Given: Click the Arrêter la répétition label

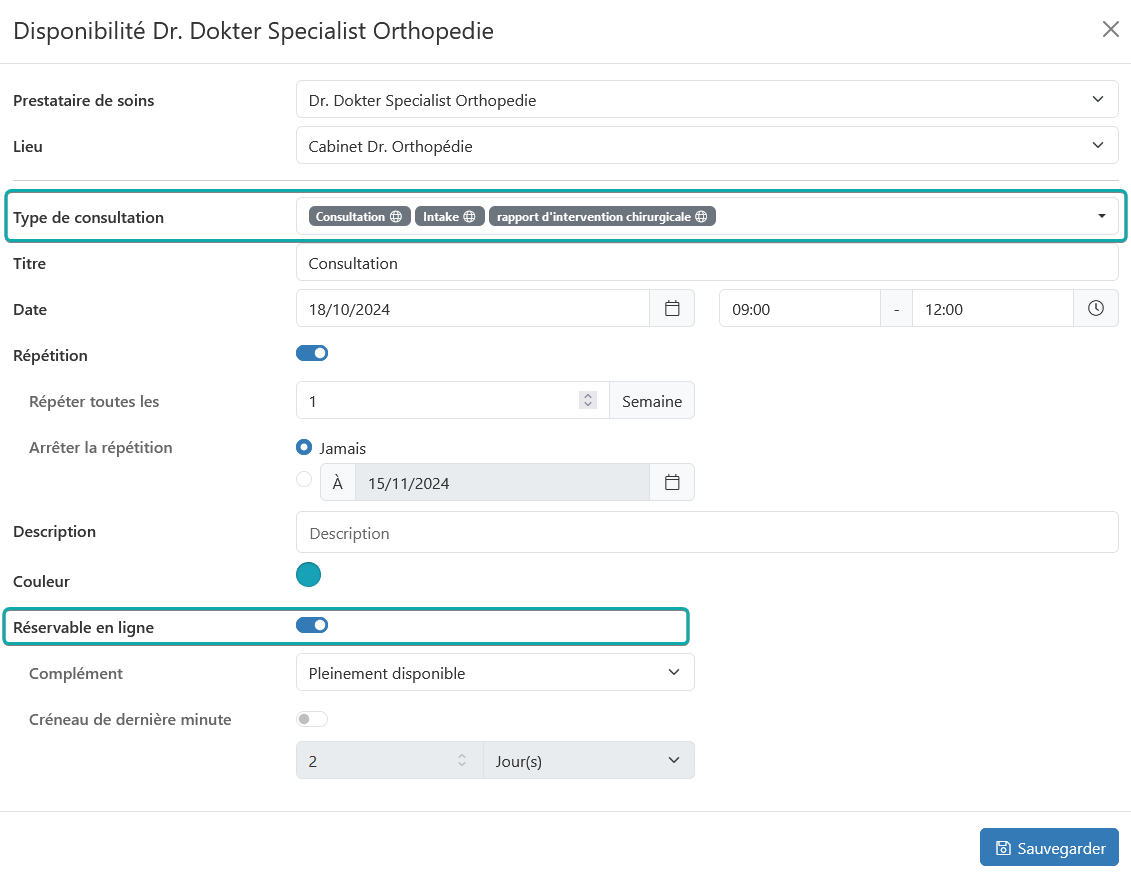Looking at the screenshot, I should (100, 447).
